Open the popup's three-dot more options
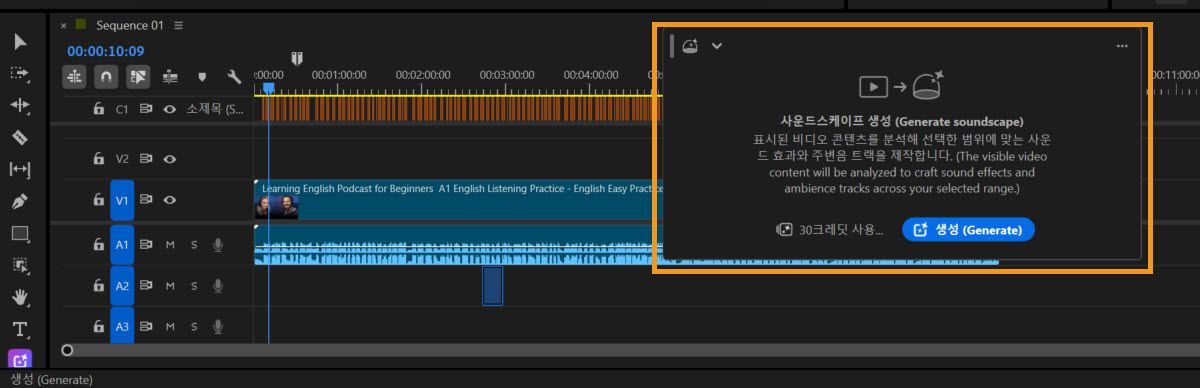This screenshot has height=388, width=1200. click(x=1122, y=46)
